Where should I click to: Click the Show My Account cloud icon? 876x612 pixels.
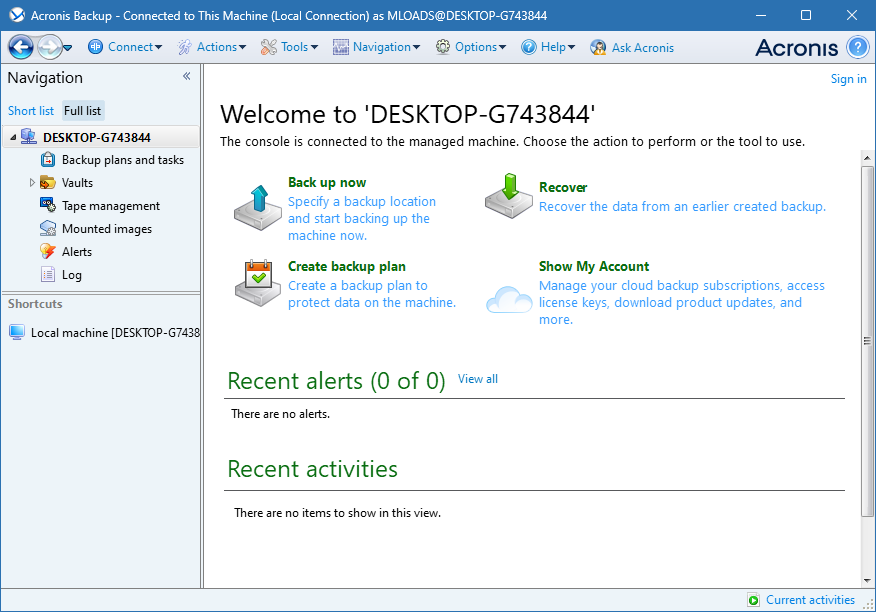point(509,299)
